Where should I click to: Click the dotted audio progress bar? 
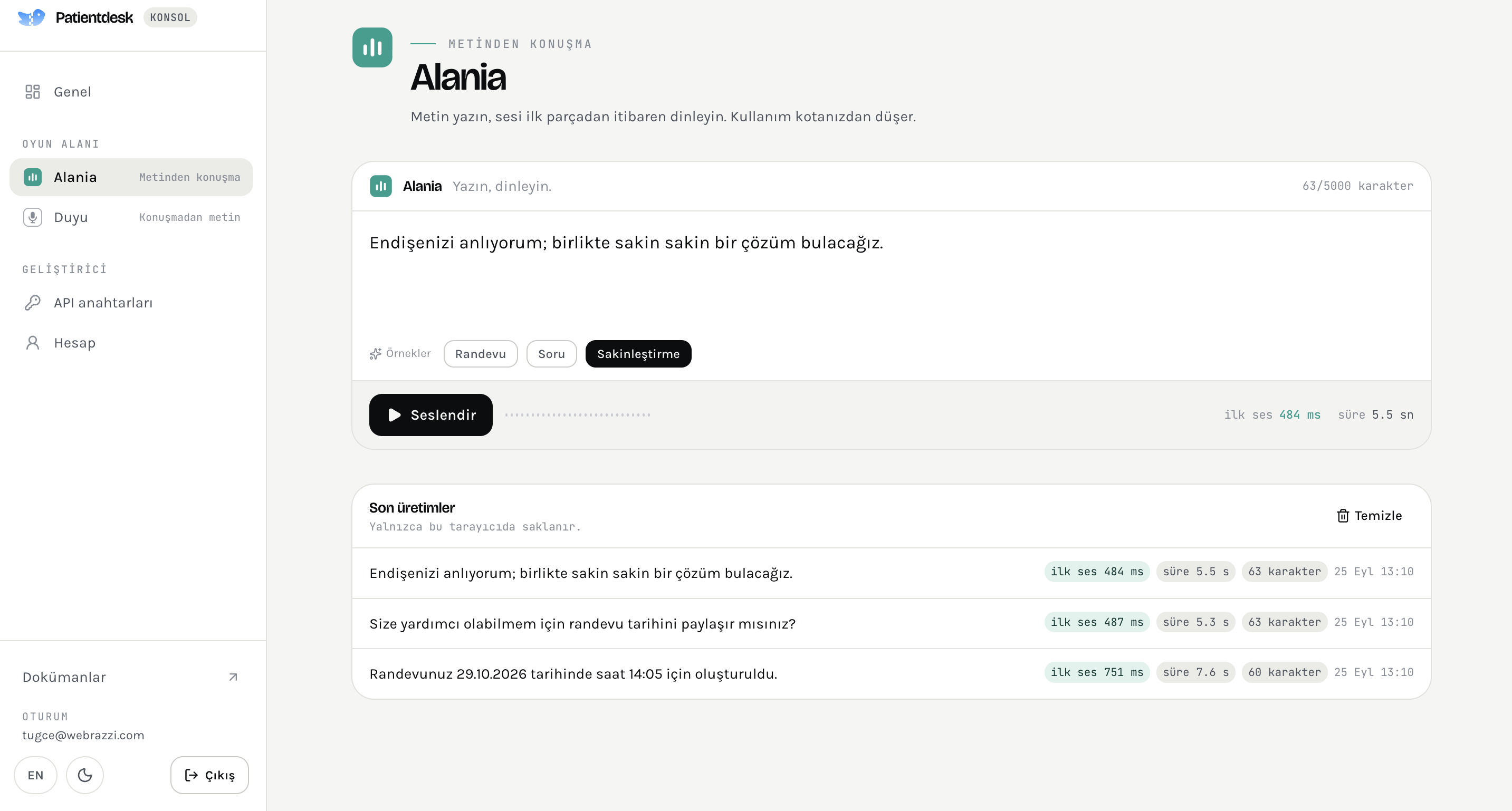point(578,415)
